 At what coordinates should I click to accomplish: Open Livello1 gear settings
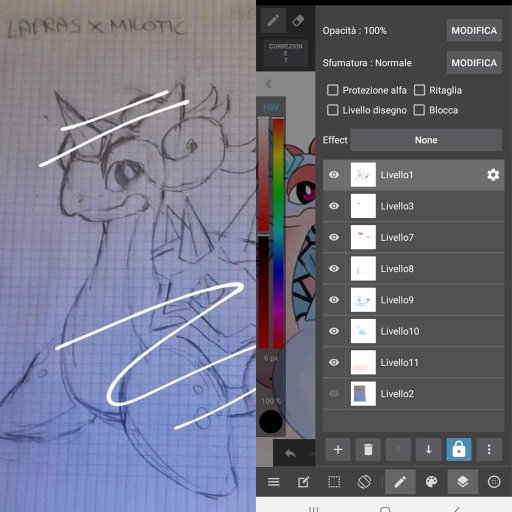click(493, 175)
